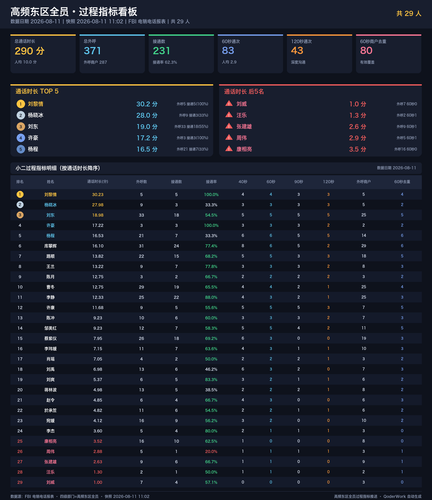Click the red 1.30 duration cell
This screenshot has width=432, height=500.
[98, 472]
